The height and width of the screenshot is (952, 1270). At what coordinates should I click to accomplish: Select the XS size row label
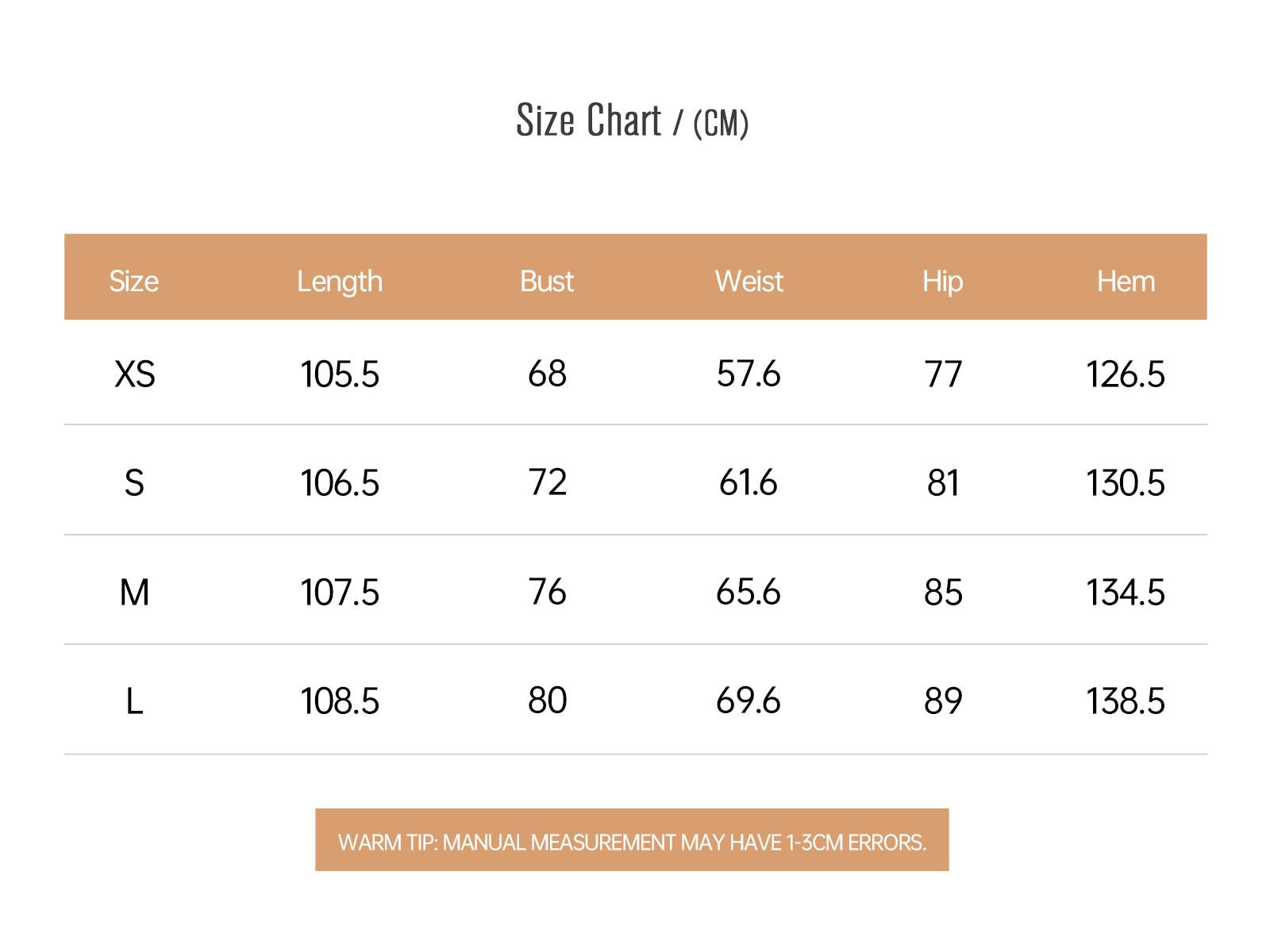(x=134, y=374)
